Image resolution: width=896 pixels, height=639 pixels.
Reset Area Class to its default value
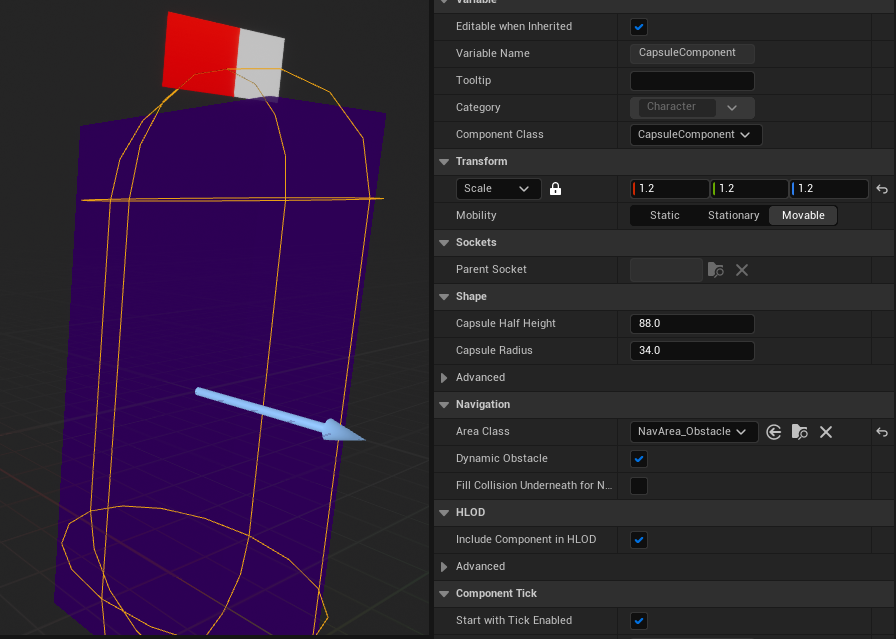(882, 432)
